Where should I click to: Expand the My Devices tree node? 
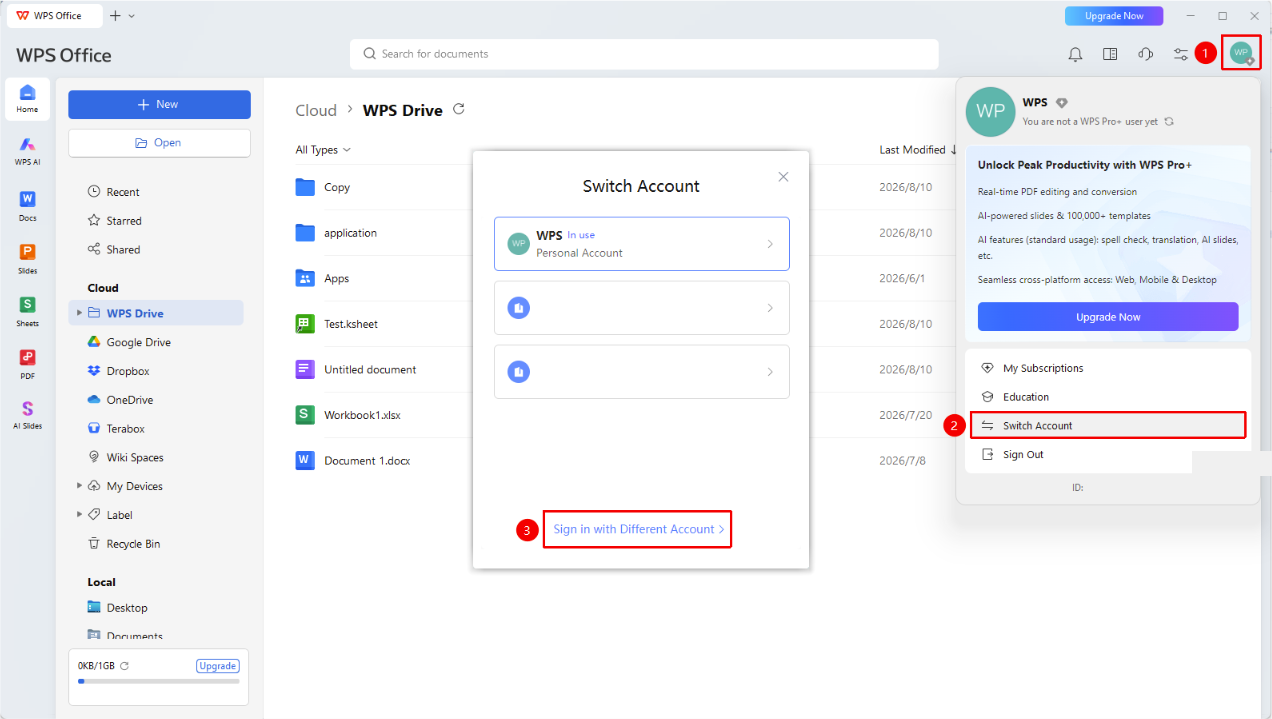[x=79, y=486]
